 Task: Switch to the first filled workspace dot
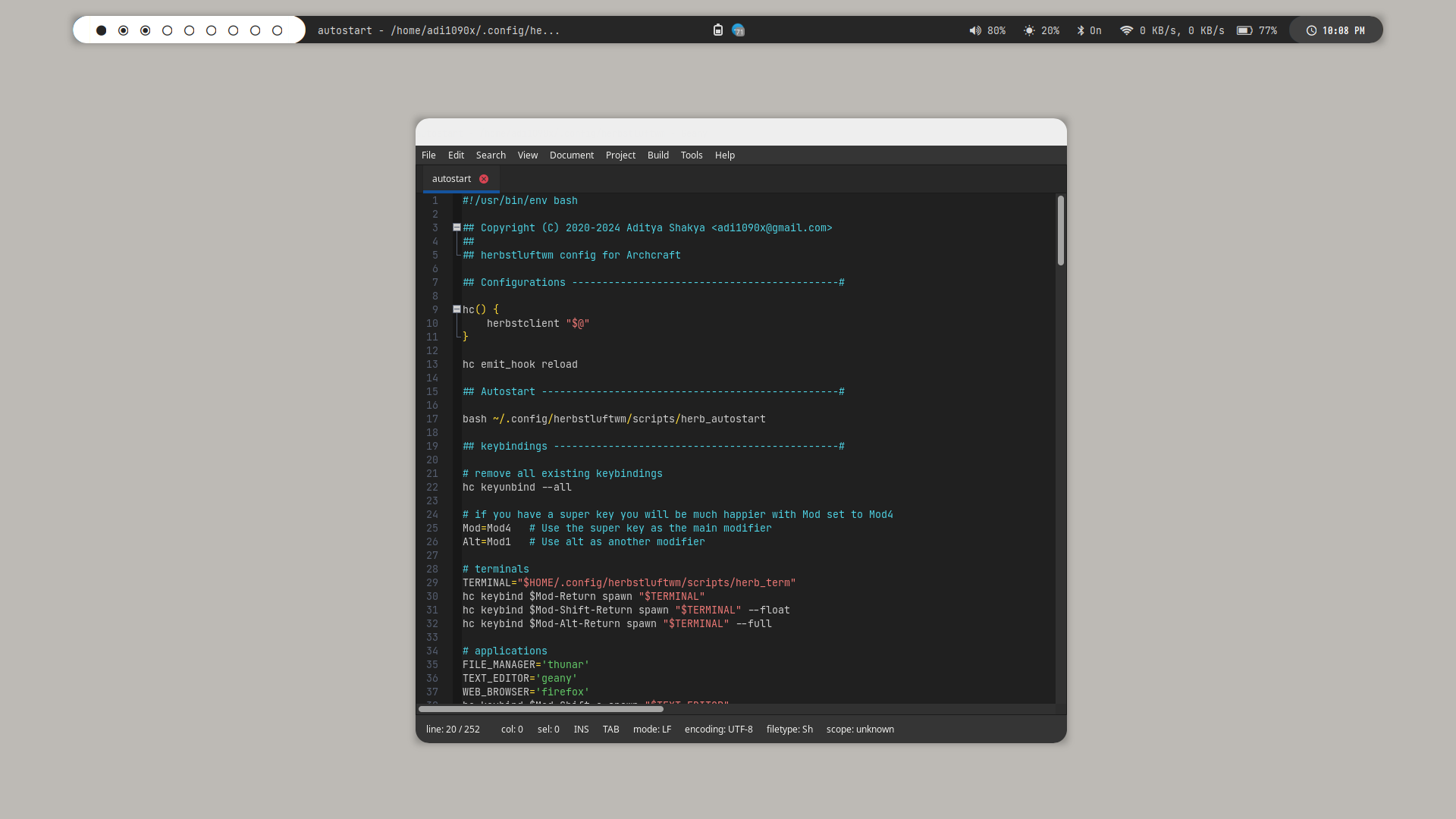point(101,30)
